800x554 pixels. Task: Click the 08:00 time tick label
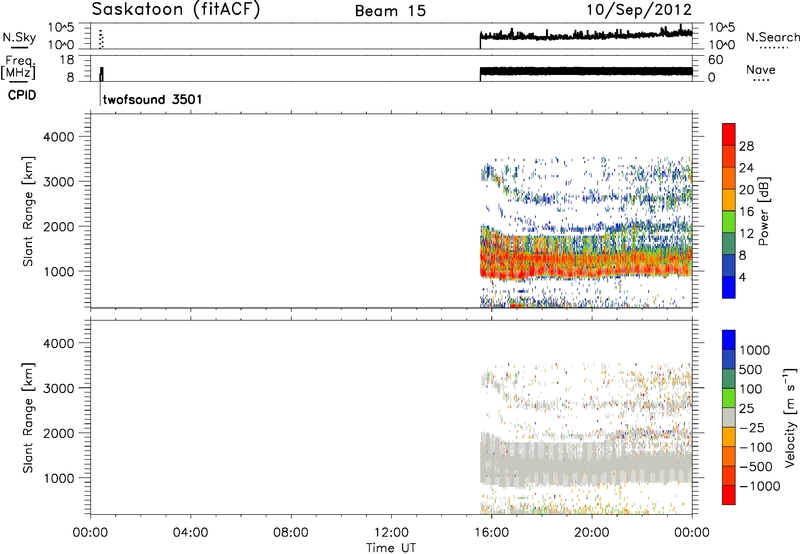click(x=291, y=533)
